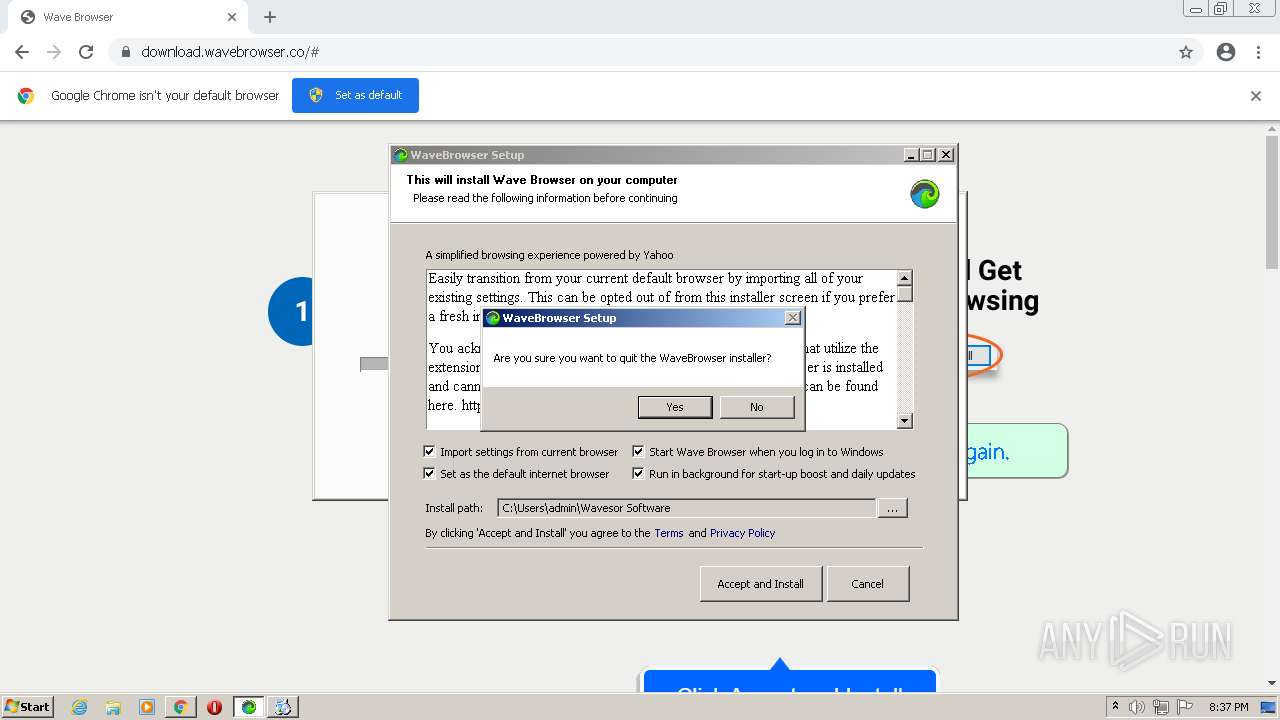Confirm quitting with the Yes button
This screenshot has width=1280, height=720.
point(675,407)
